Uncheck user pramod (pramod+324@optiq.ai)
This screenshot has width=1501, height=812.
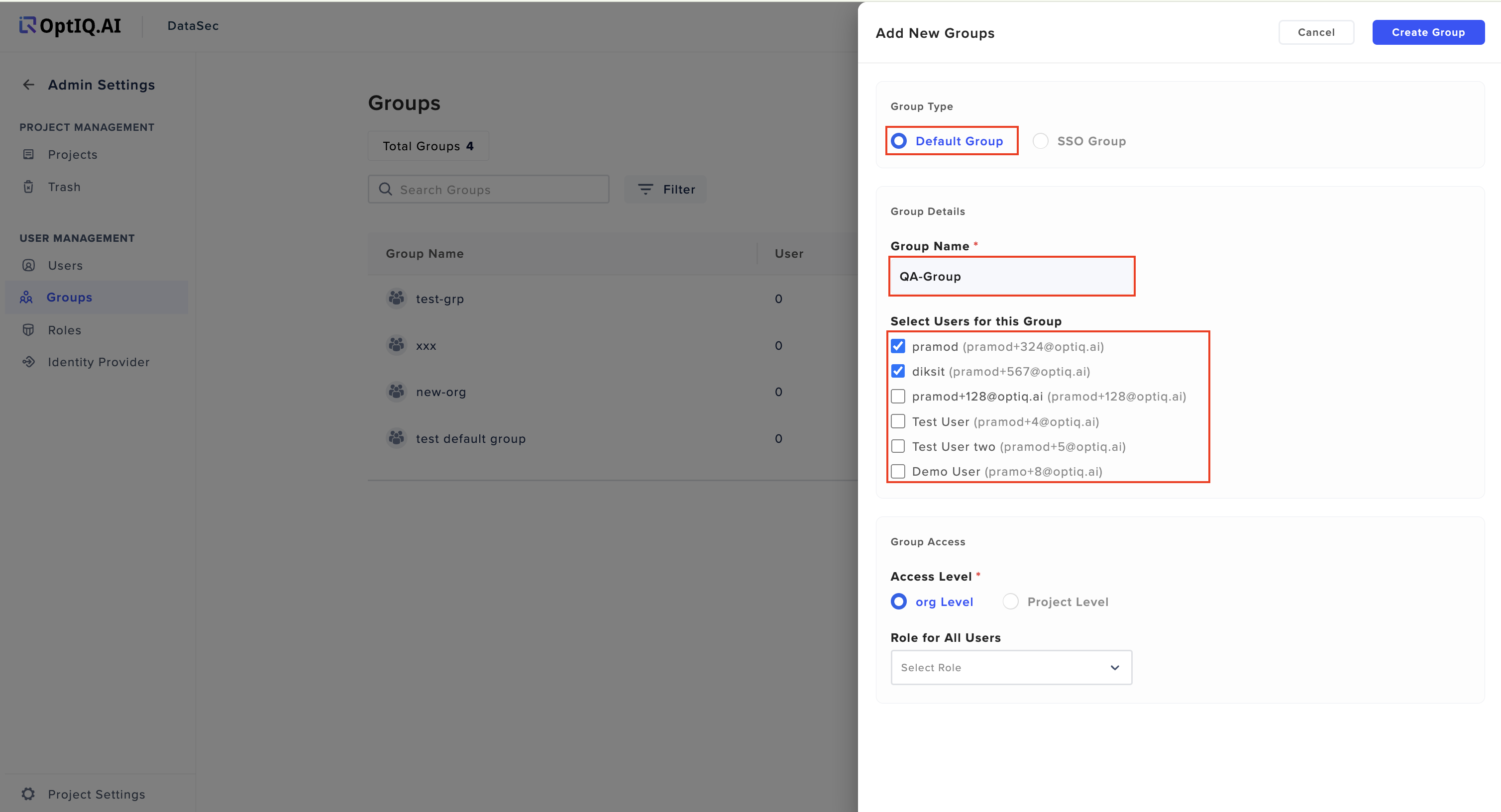898,347
